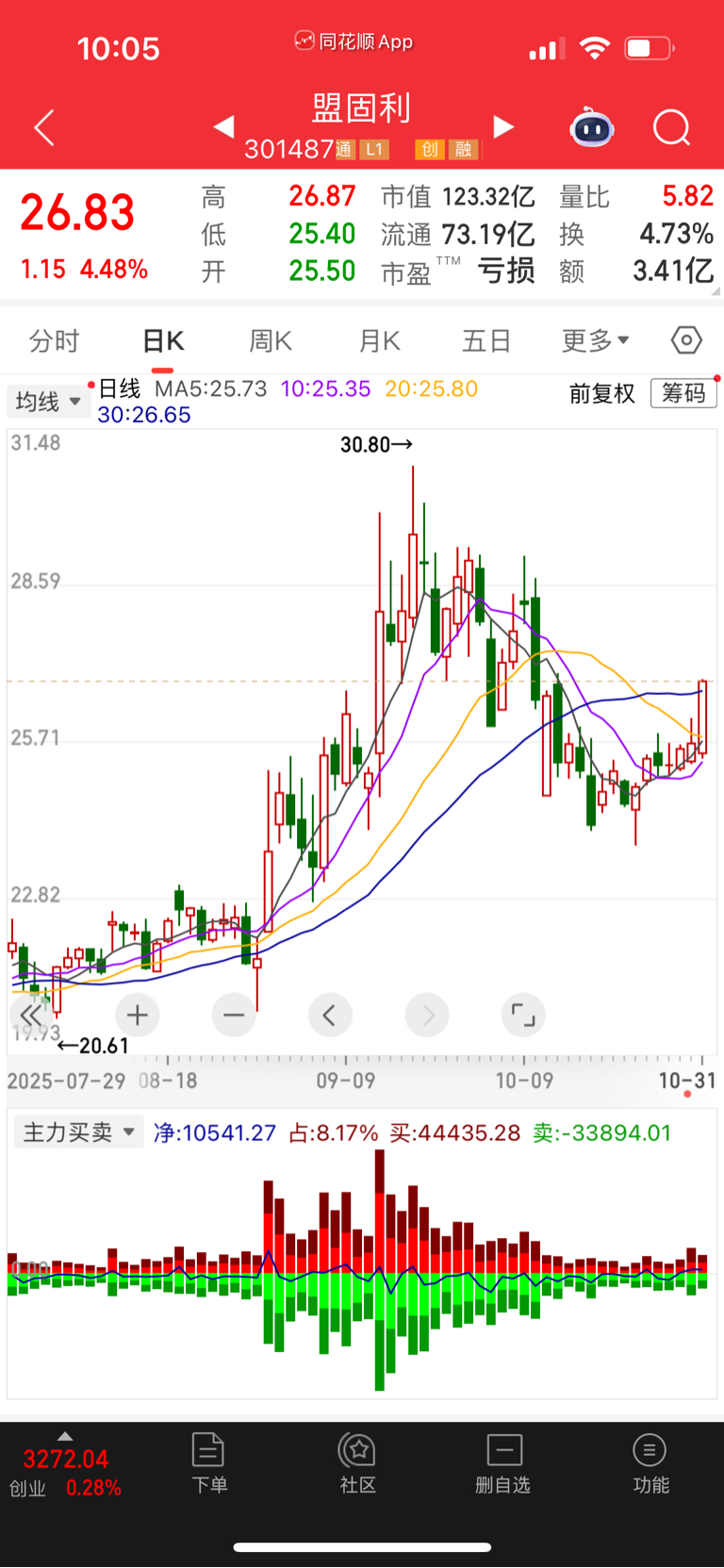Tap the 下单 order button
724x1568 pixels.
pyautogui.click(x=208, y=1464)
